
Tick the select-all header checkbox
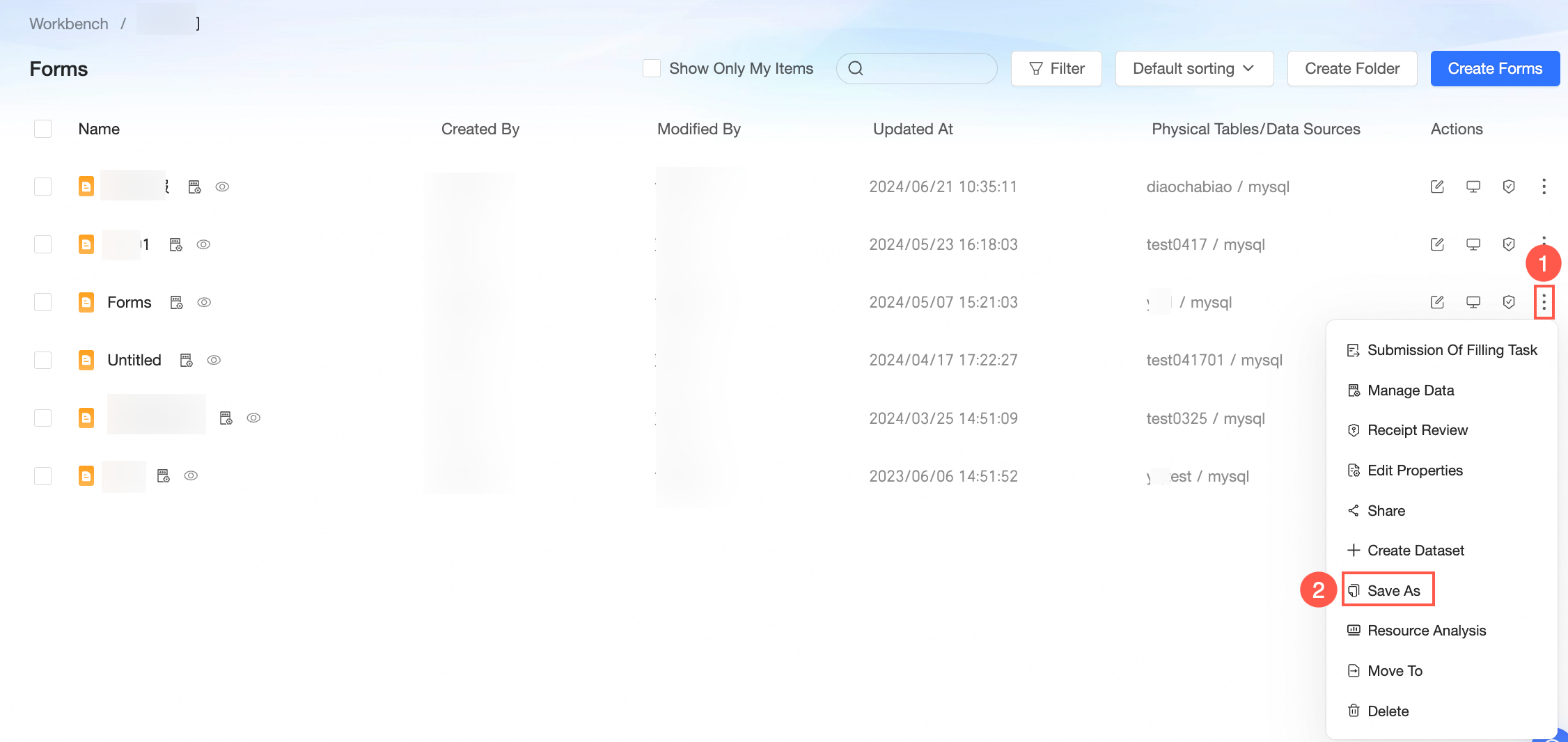[x=43, y=129]
